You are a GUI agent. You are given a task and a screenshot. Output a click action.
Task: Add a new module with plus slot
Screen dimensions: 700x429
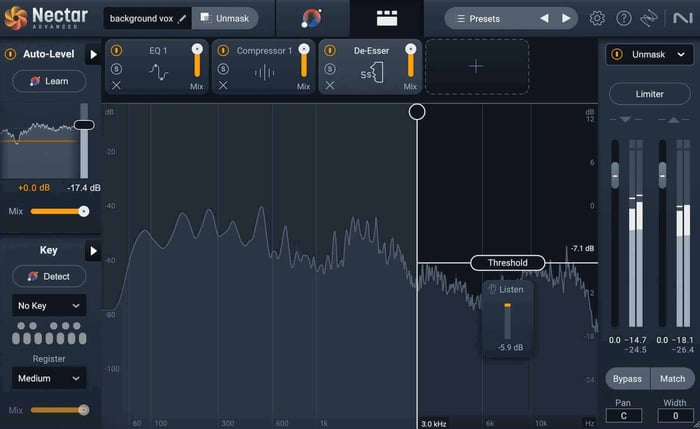477,67
